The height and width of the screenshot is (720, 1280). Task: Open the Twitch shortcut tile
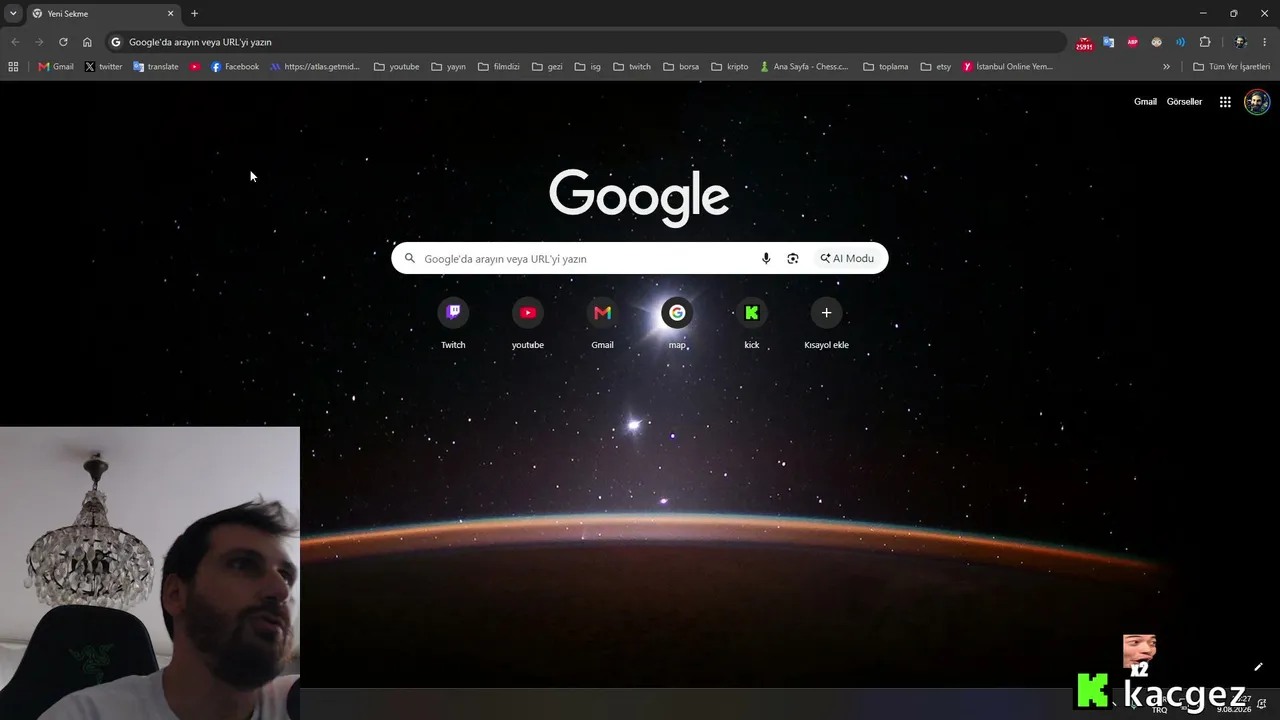[x=453, y=324]
